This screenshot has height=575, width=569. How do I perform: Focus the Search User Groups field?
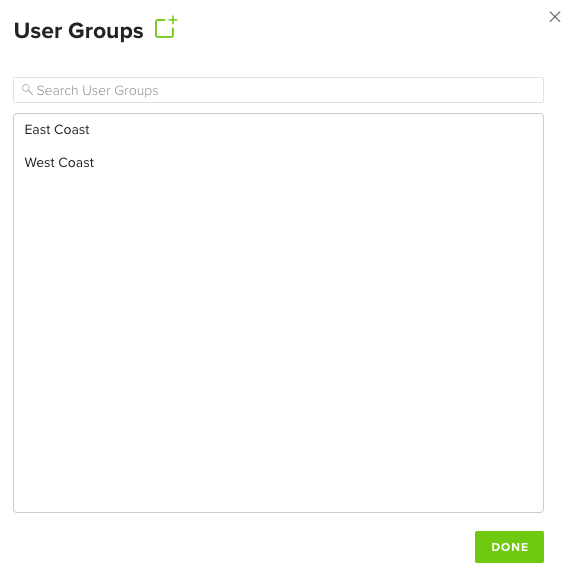click(x=278, y=90)
